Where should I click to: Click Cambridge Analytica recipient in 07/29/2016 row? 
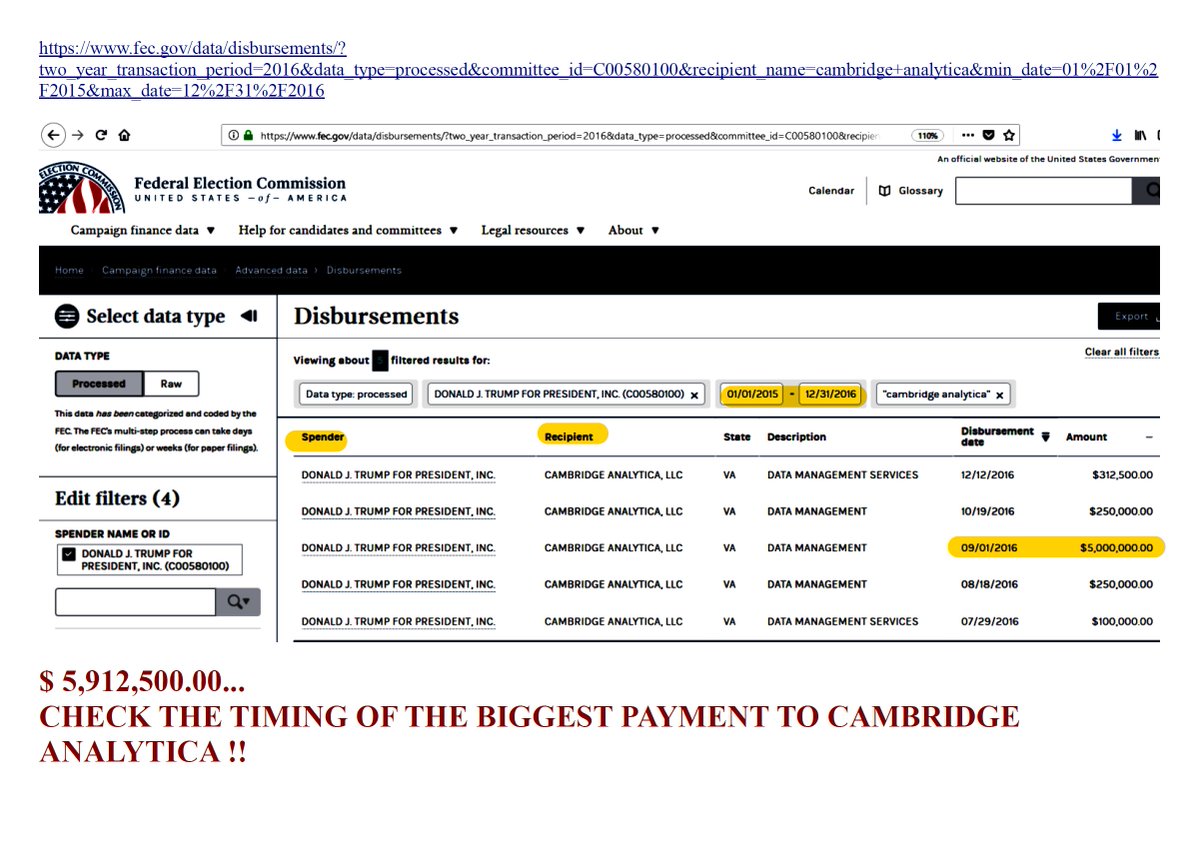pos(613,622)
